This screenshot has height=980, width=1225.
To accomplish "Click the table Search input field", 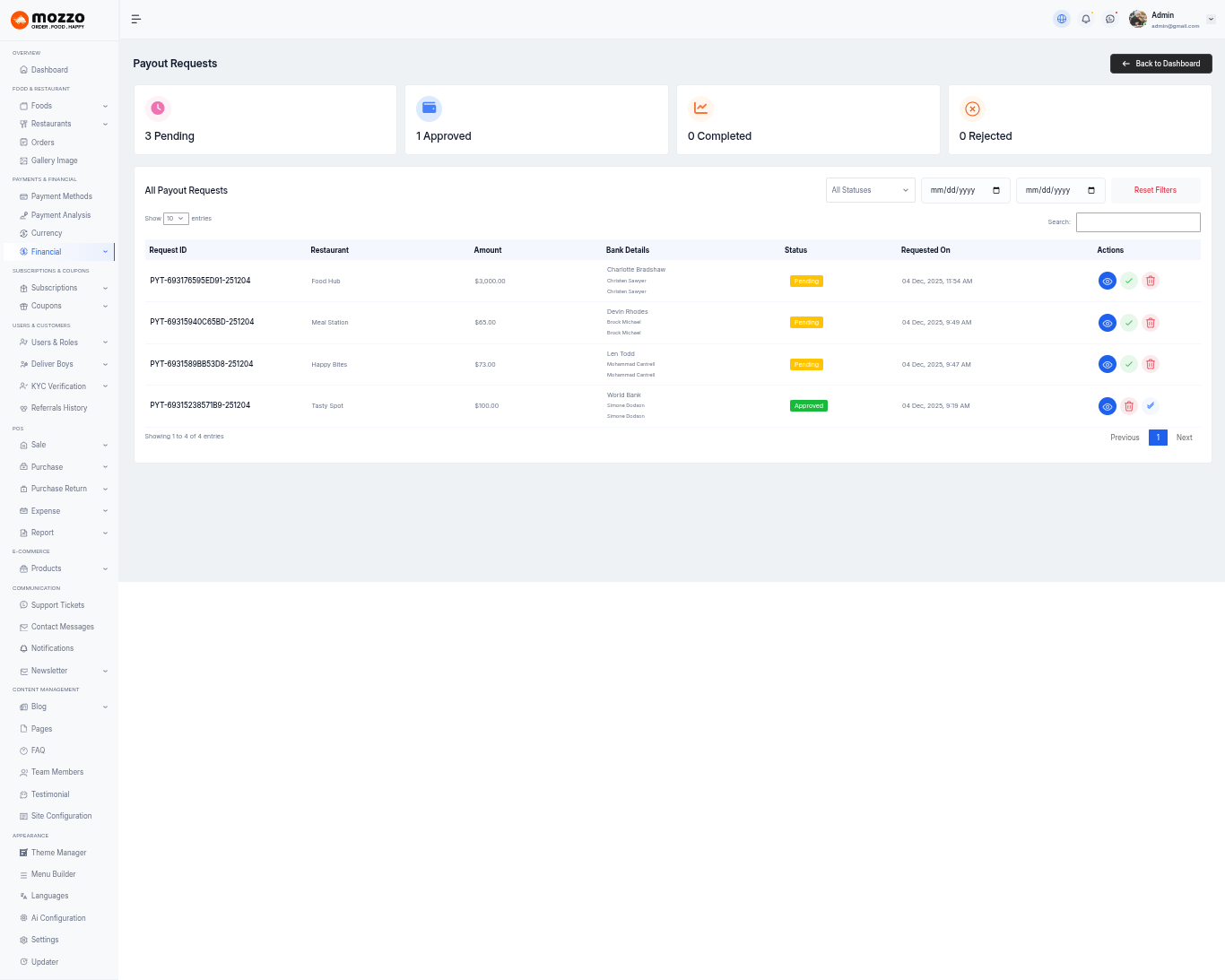I will tap(1137, 222).
